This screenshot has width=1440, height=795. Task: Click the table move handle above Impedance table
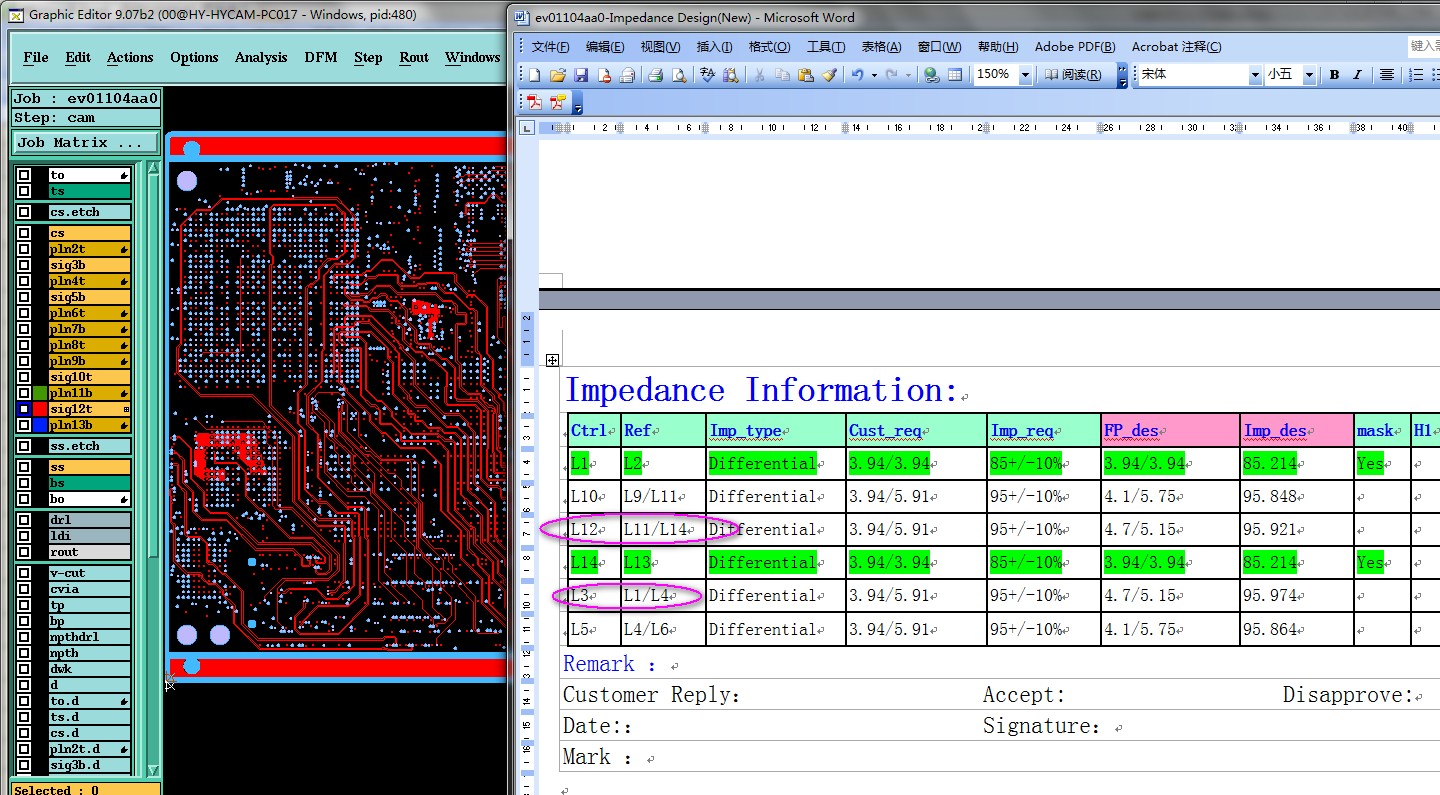(552, 360)
